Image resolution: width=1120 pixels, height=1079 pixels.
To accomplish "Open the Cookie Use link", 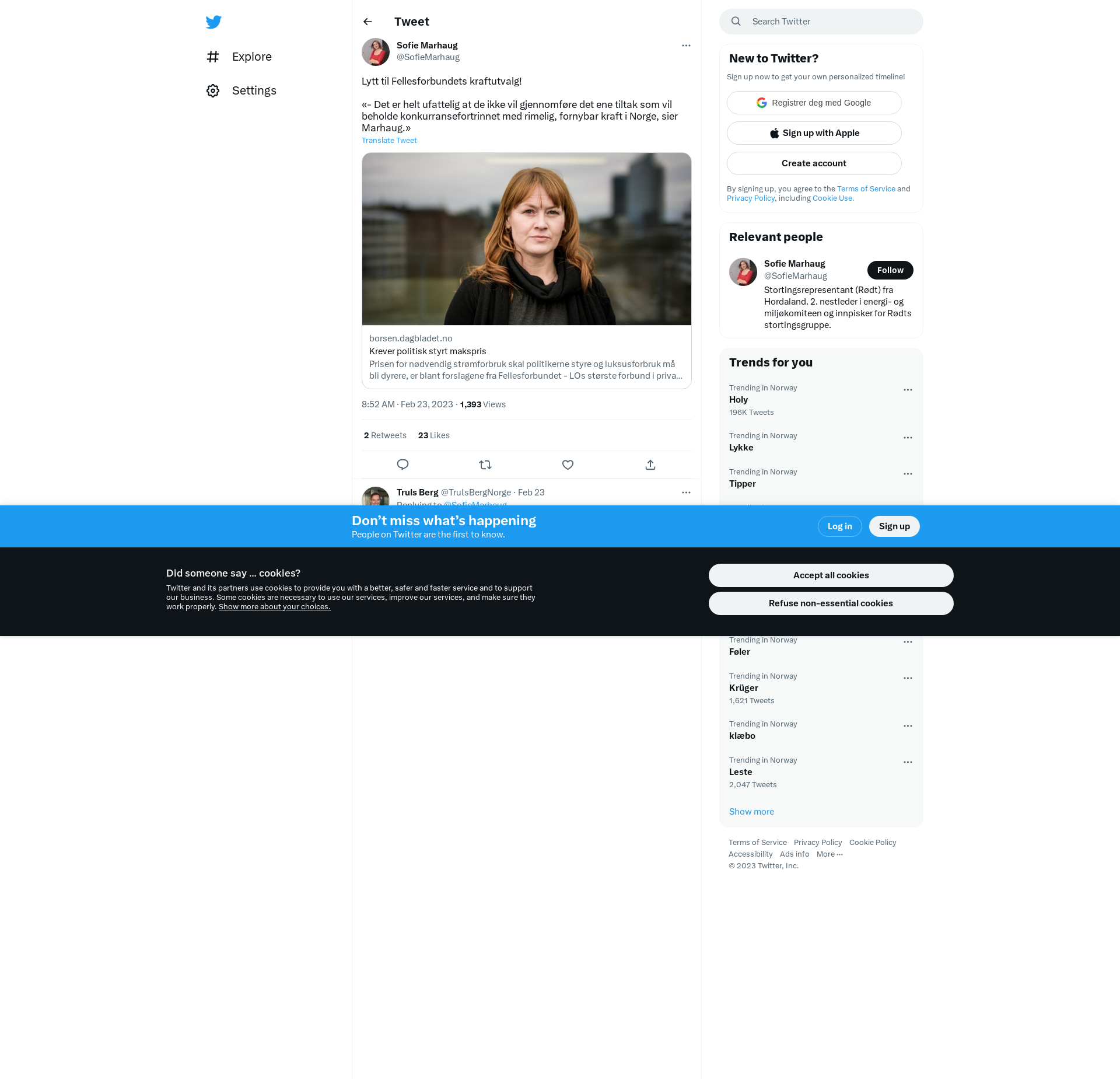I will pyautogui.click(x=833, y=198).
